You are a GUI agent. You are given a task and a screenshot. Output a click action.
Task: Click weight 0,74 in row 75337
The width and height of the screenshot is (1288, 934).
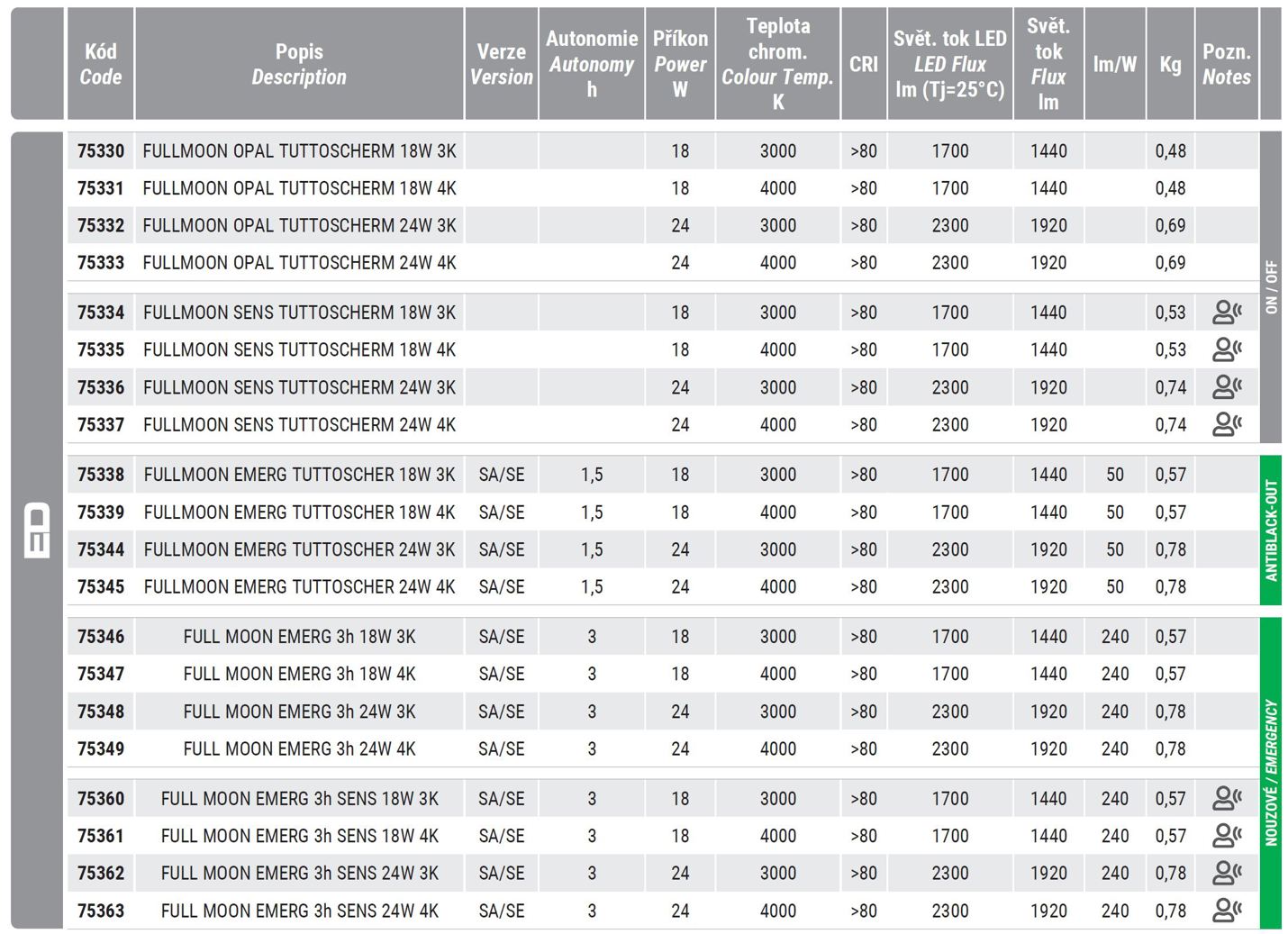(1171, 424)
